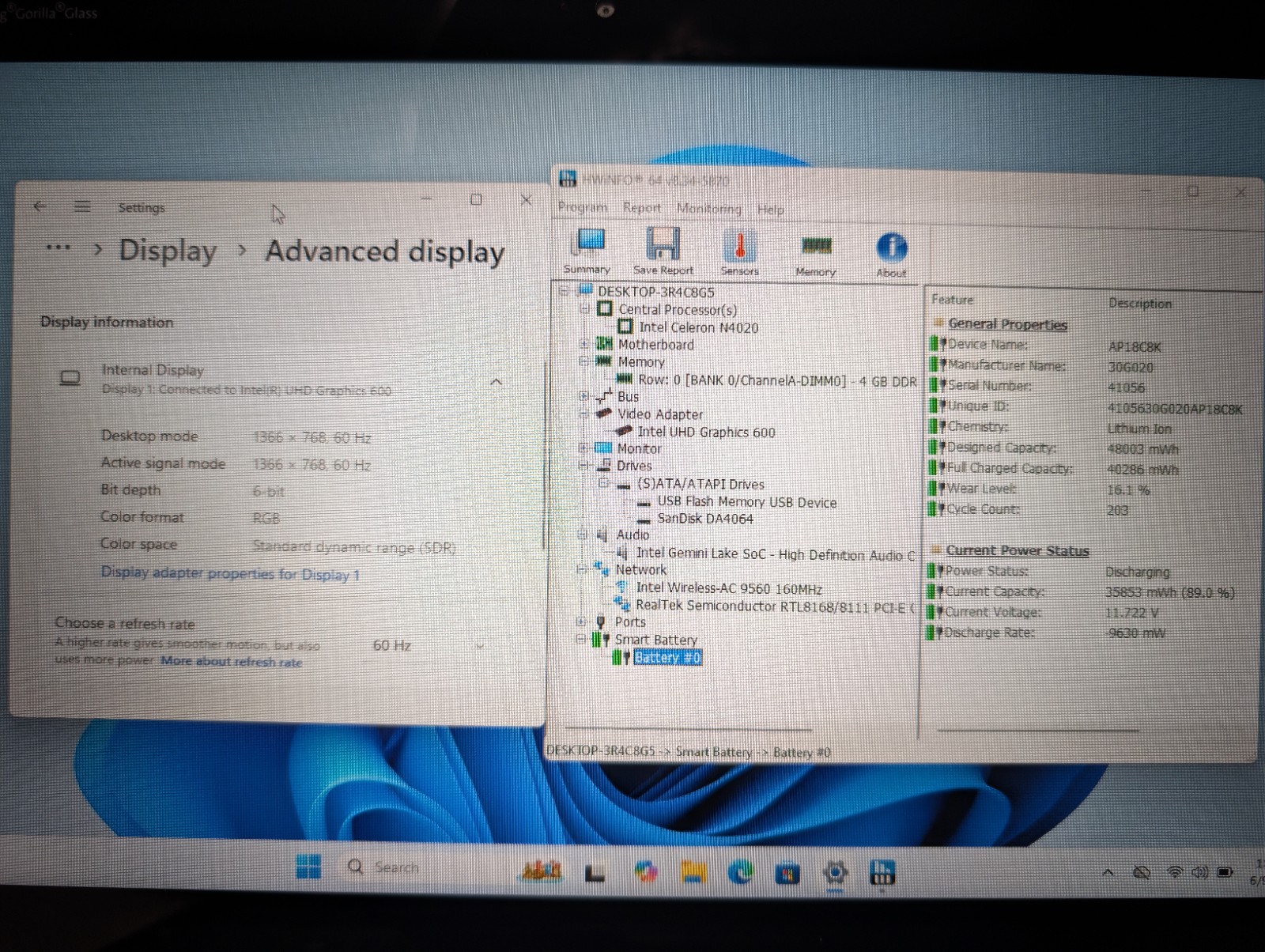Click the Current Capacity 35853 mWh value
This screenshot has height=952, width=1265.
[1169, 593]
